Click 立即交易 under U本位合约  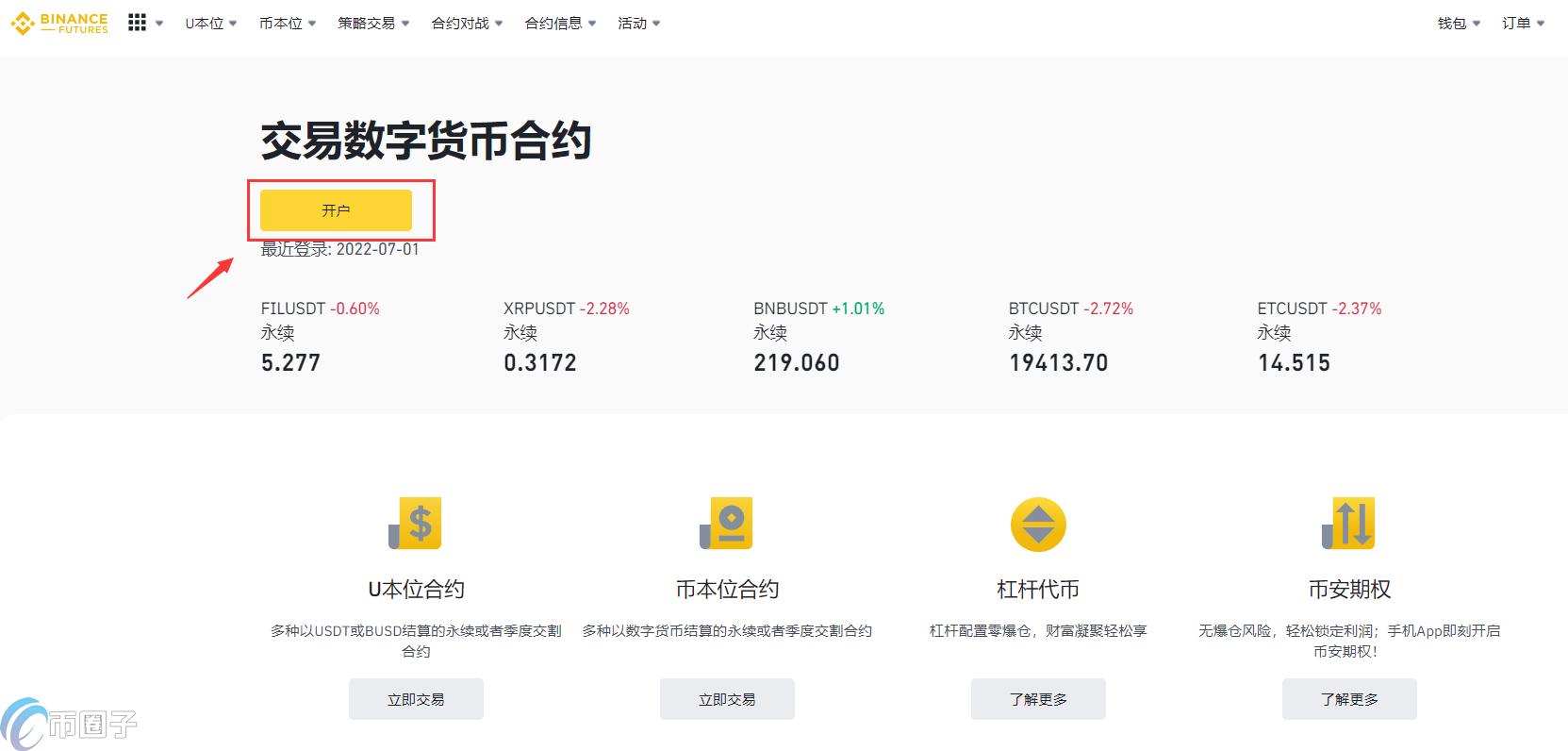click(x=416, y=699)
